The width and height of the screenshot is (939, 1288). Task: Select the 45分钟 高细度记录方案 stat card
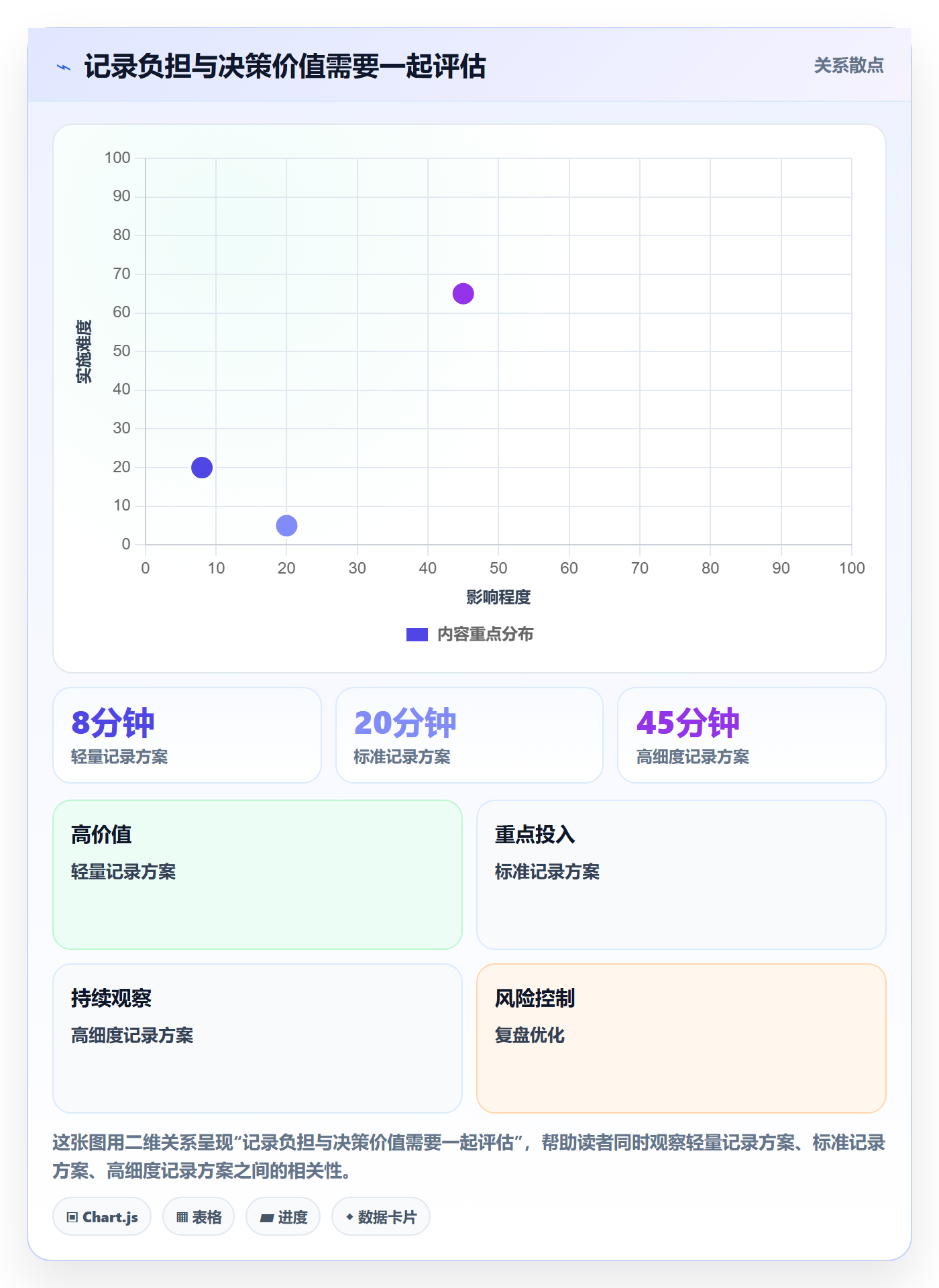(752, 735)
